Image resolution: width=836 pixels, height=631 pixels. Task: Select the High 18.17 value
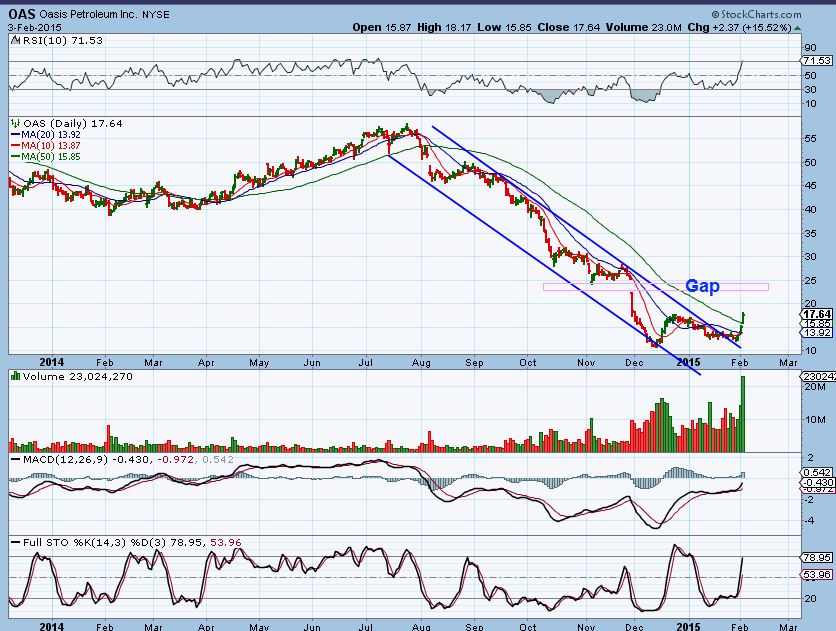(x=444, y=27)
